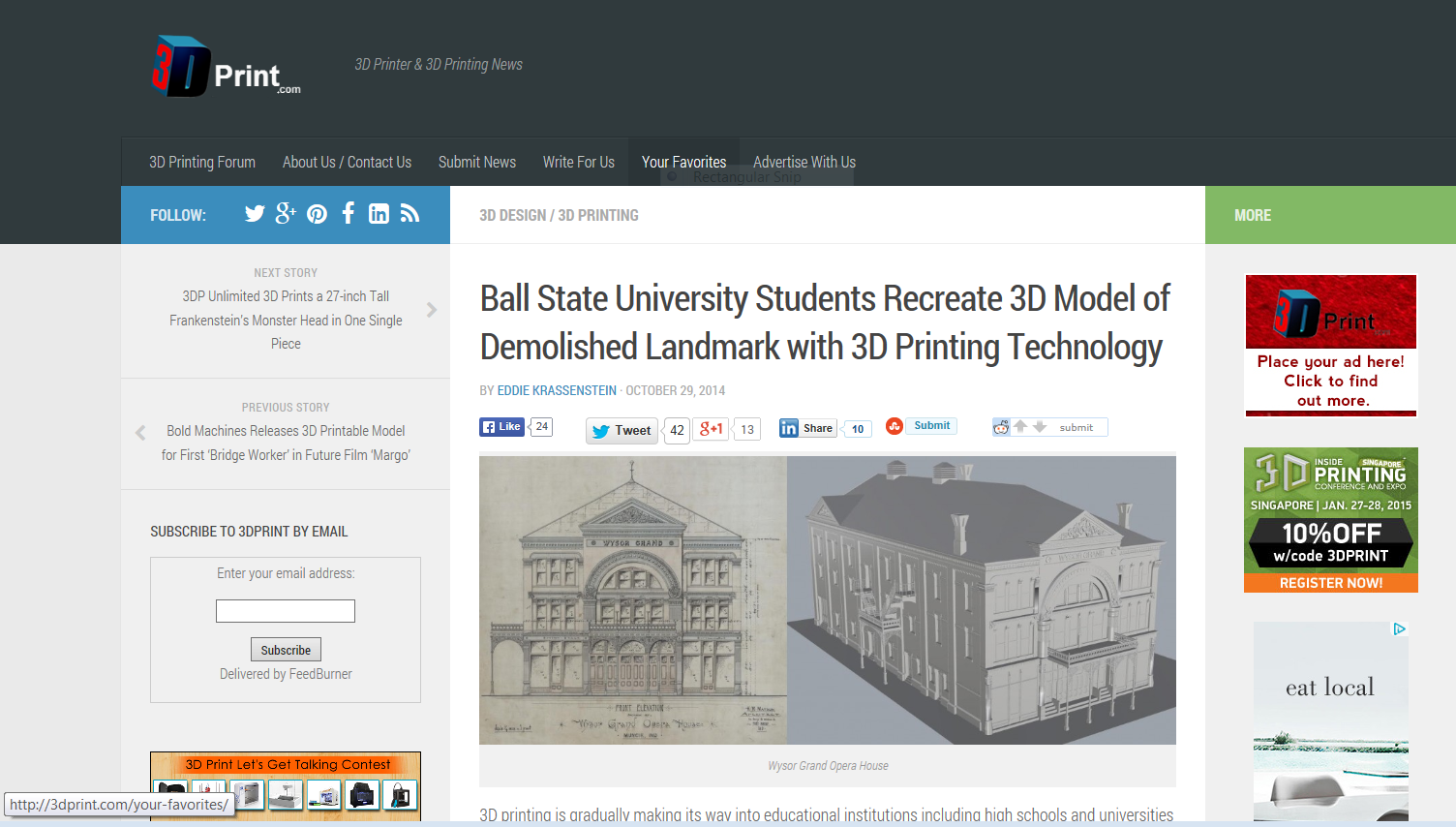The height and width of the screenshot is (827, 1456).
Task: Open 3D Printing Forum menu item
Action: [202, 162]
